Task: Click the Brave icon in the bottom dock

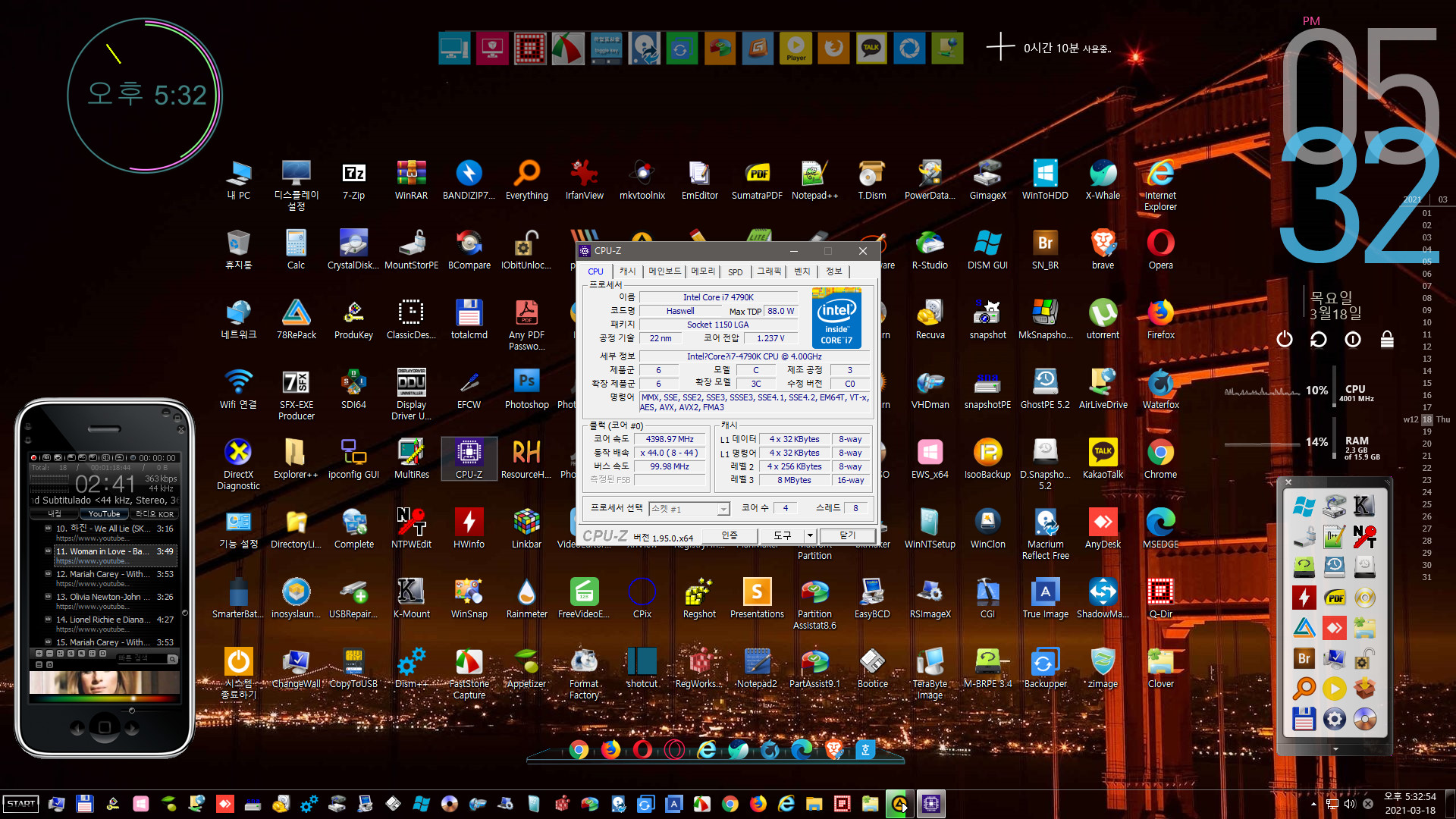Action: (x=834, y=749)
